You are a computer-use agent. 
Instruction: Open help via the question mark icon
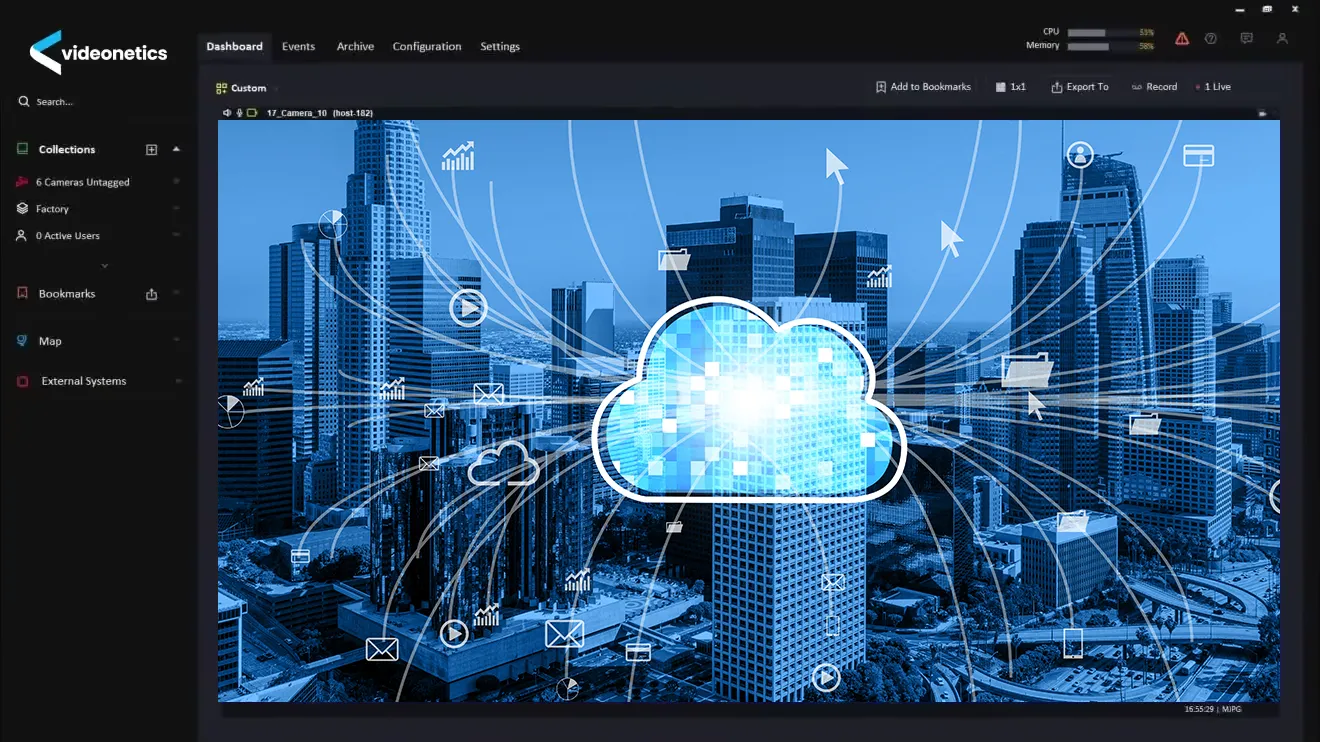click(x=1211, y=39)
